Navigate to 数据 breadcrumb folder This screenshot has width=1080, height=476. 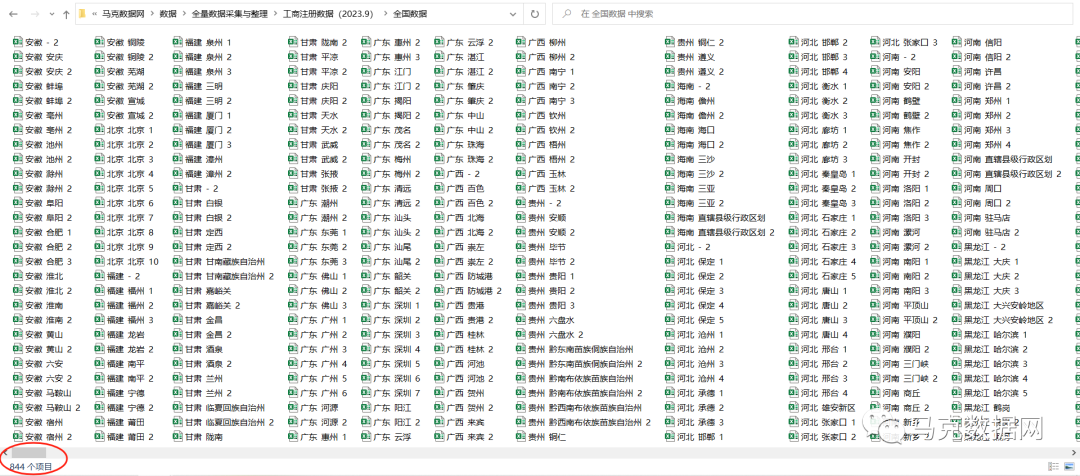pos(167,14)
